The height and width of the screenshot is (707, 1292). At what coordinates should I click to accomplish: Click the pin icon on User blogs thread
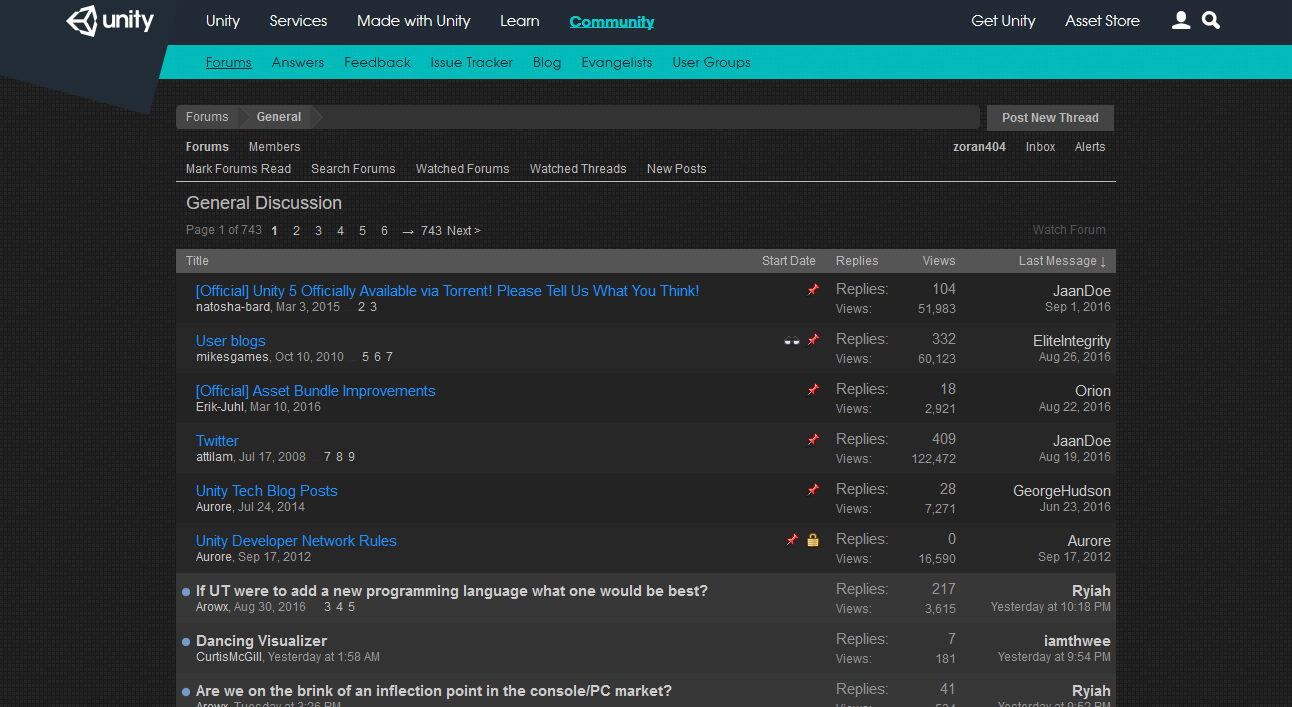tap(813, 340)
